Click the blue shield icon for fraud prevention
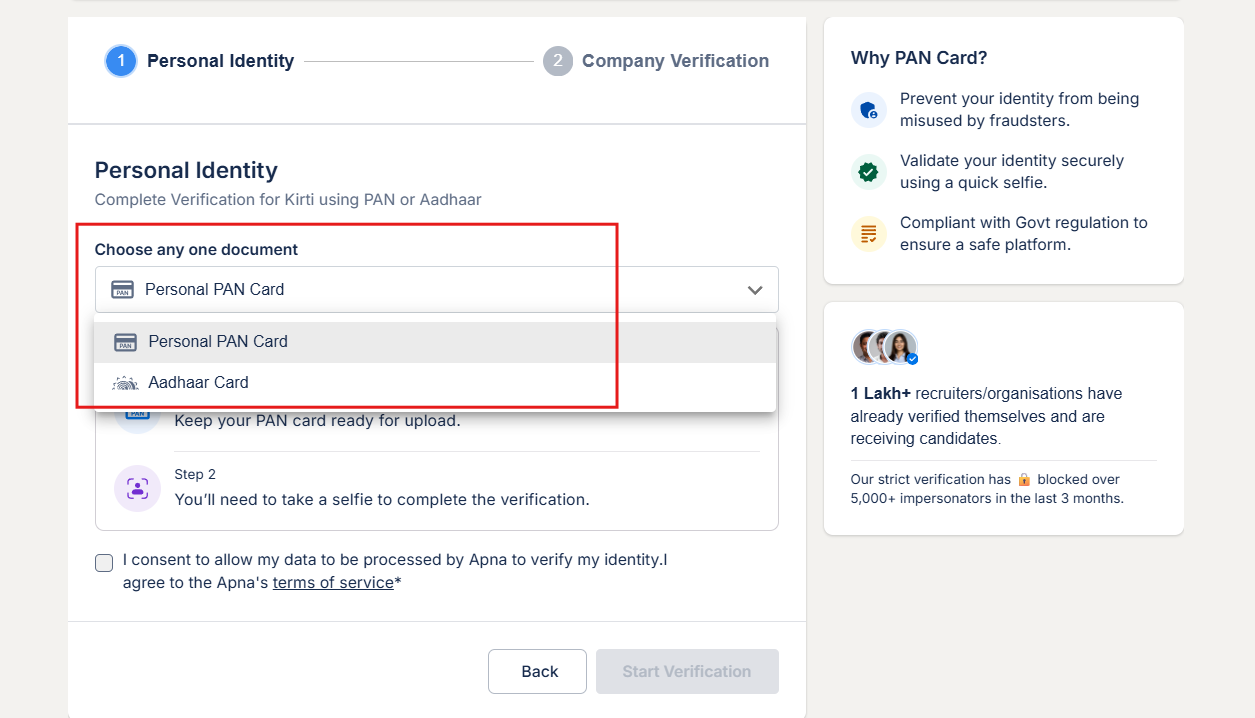 (868, 110)
